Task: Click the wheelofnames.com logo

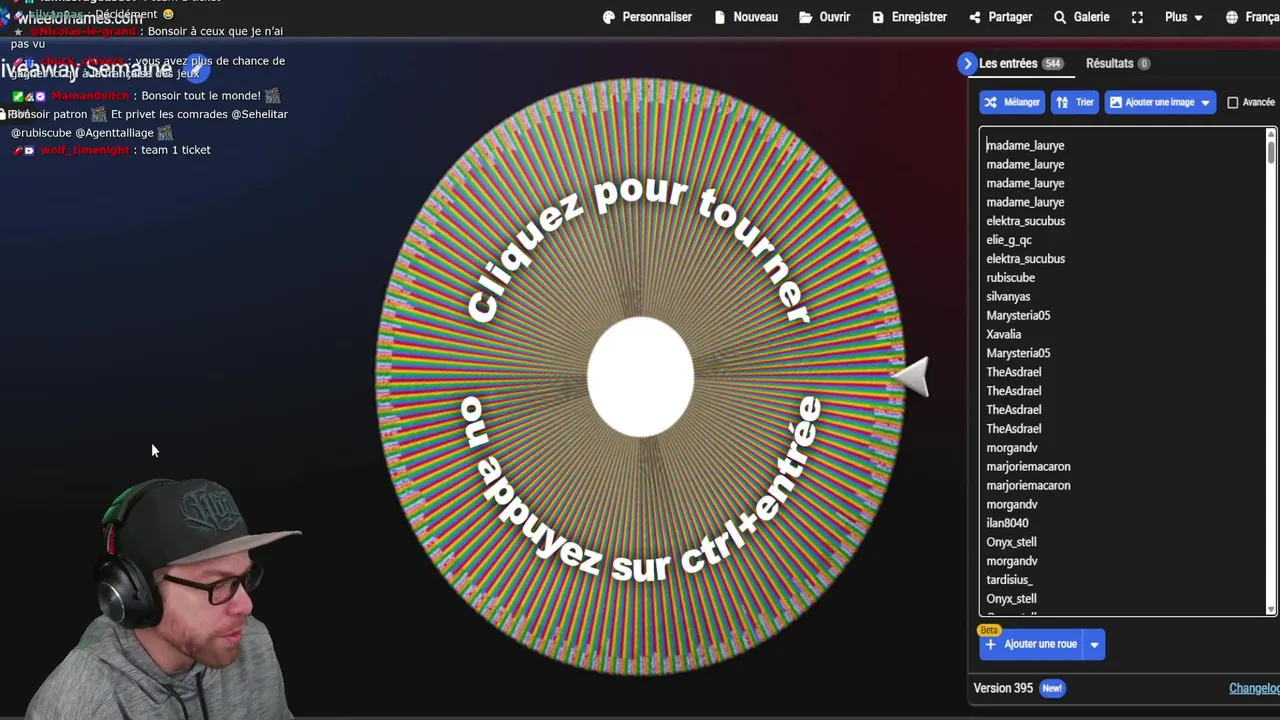Action: [72, 17]
